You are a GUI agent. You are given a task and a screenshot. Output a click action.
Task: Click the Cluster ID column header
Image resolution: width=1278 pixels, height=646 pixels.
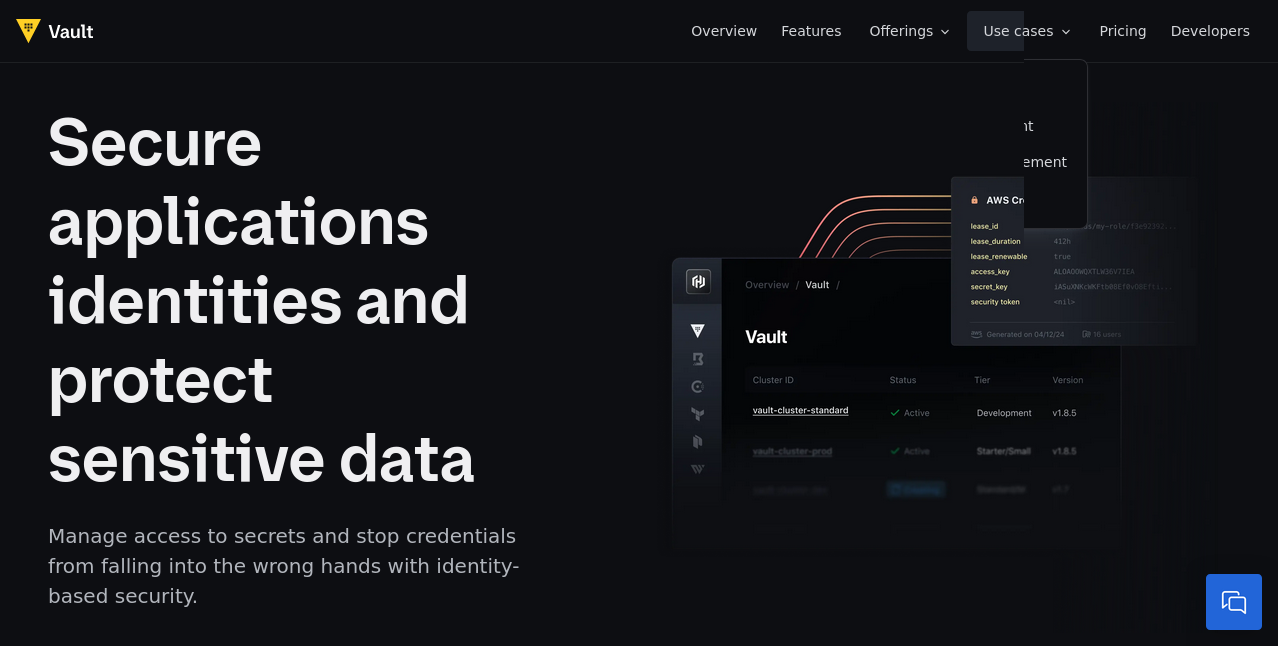click(773, 380)
